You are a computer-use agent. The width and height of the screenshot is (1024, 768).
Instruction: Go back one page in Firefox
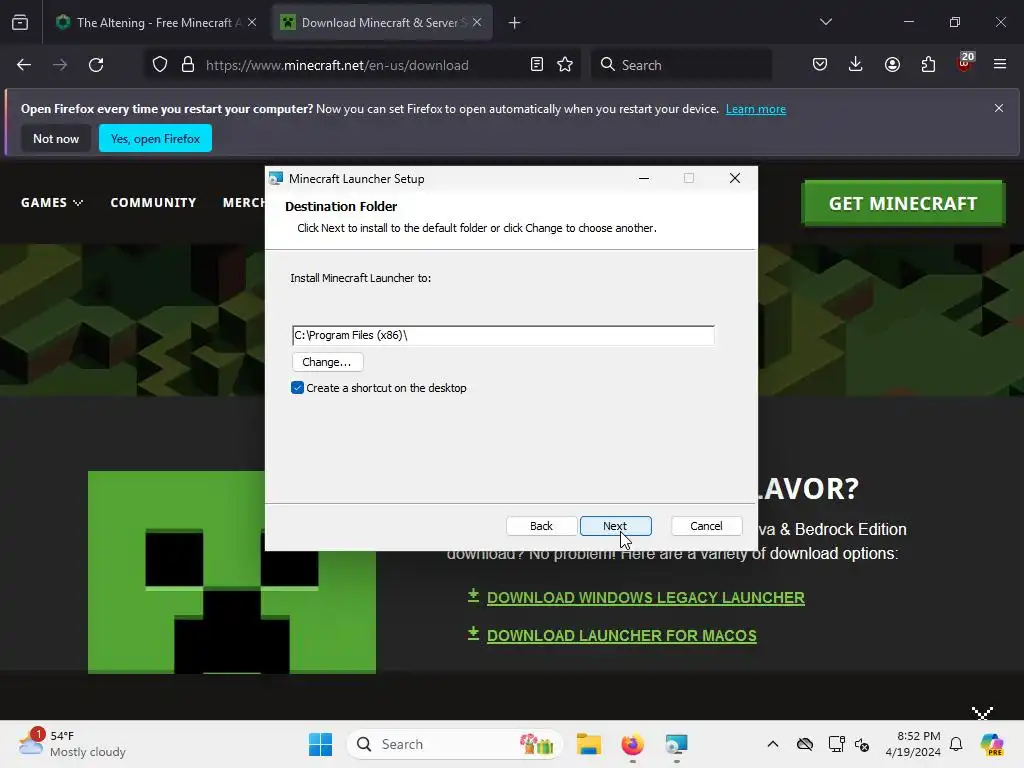point(24,65)
